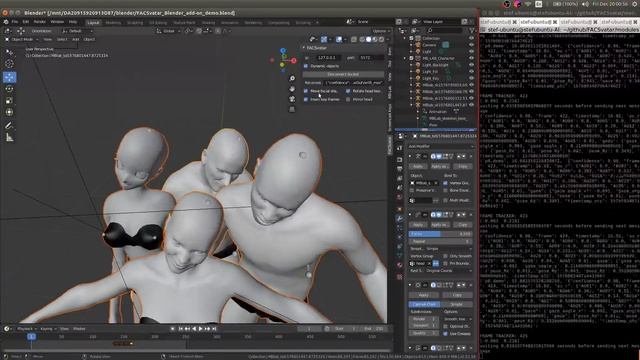
Task: Open the Output properties tab icon
Action: pyautogui.click(x=400, y=169)
